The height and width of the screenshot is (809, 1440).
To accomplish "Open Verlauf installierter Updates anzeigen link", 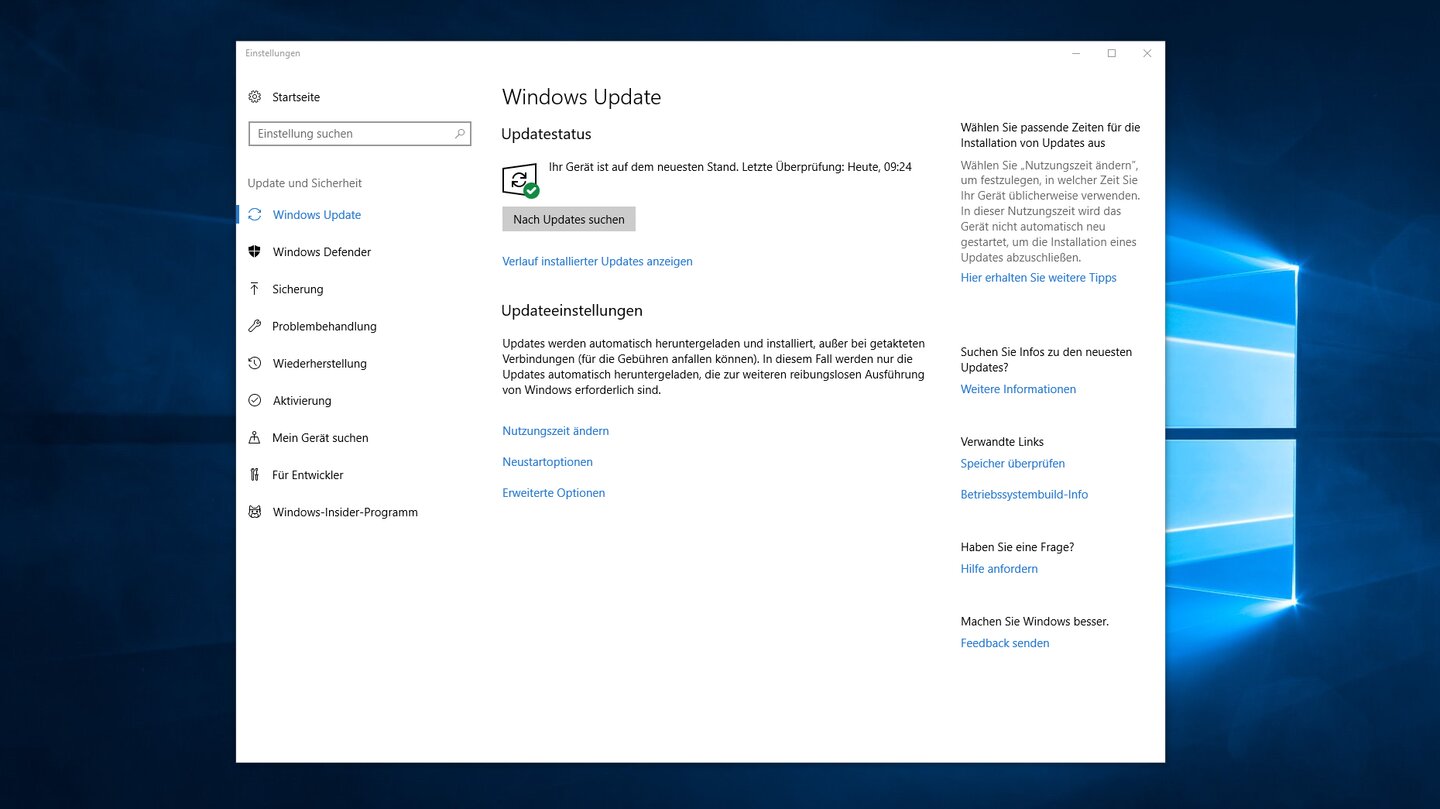I will pyautogui.click(x=597, y=262).
